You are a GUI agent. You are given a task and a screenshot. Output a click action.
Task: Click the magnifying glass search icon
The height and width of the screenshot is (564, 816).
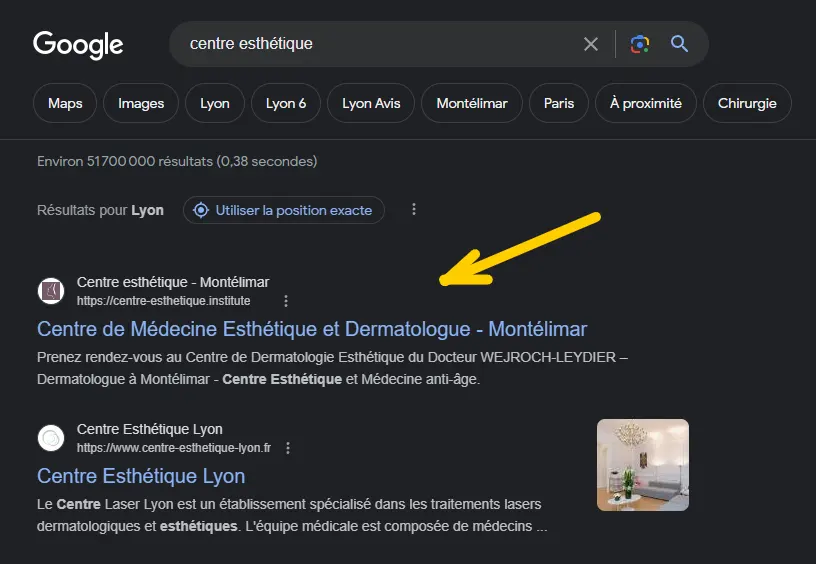(x=679, y=44)
